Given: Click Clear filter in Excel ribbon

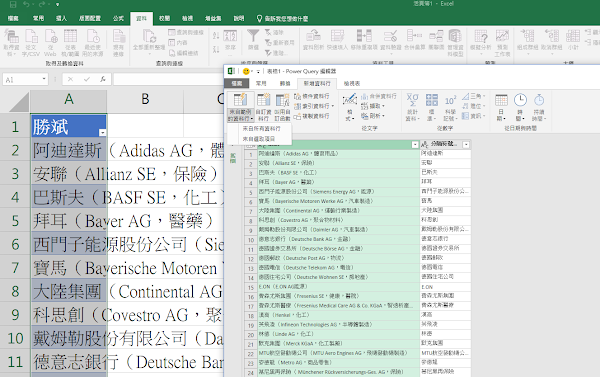Looking at the screenshot, I should [274, 33].
